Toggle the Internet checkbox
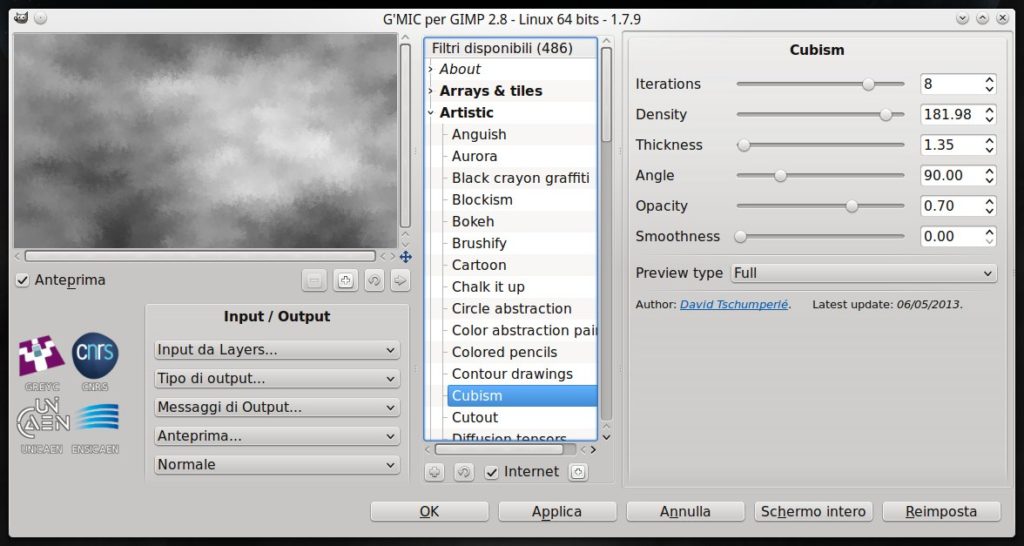Viewport: 1024px width, 546px height. point(492,472)
